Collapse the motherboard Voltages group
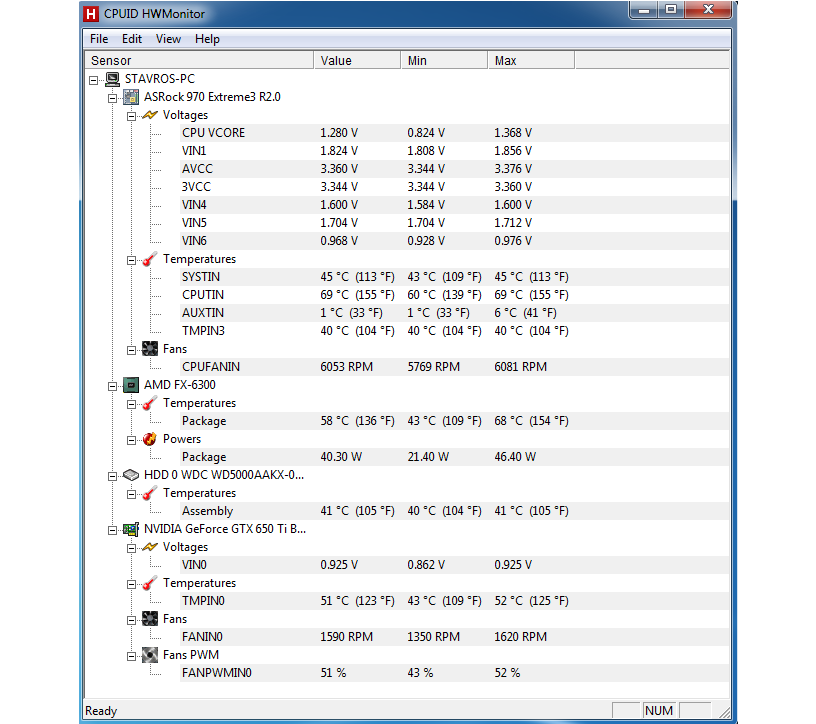This screenshot has width=816, height=724. (132, 116)
